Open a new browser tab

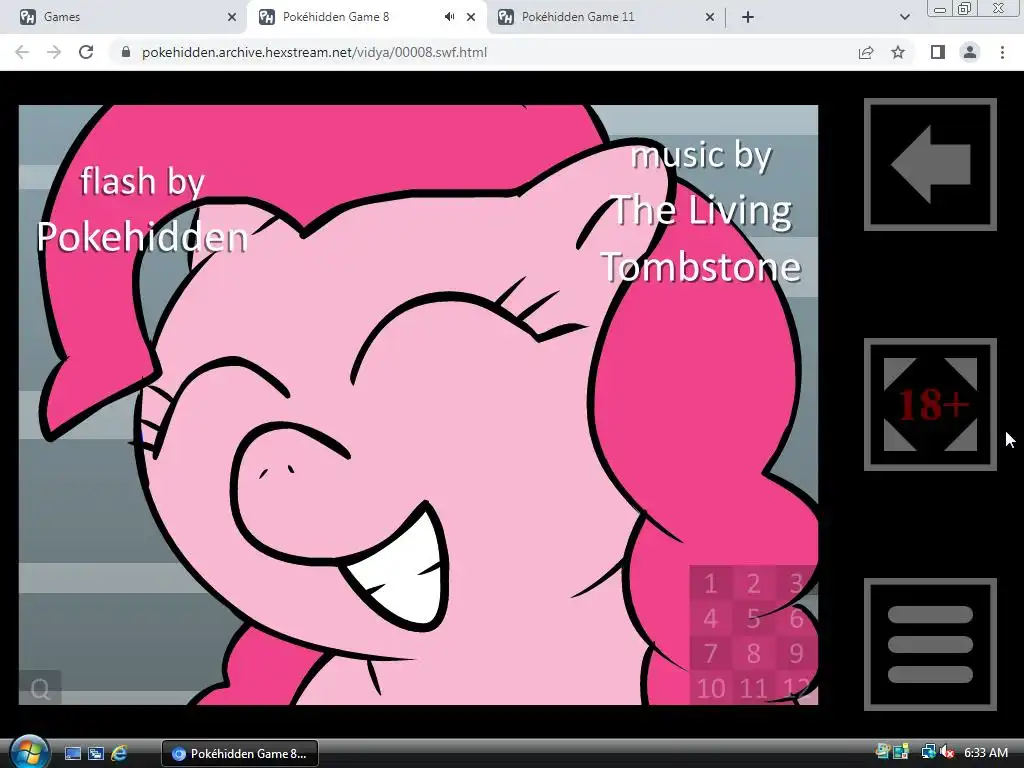click(748, 17)
